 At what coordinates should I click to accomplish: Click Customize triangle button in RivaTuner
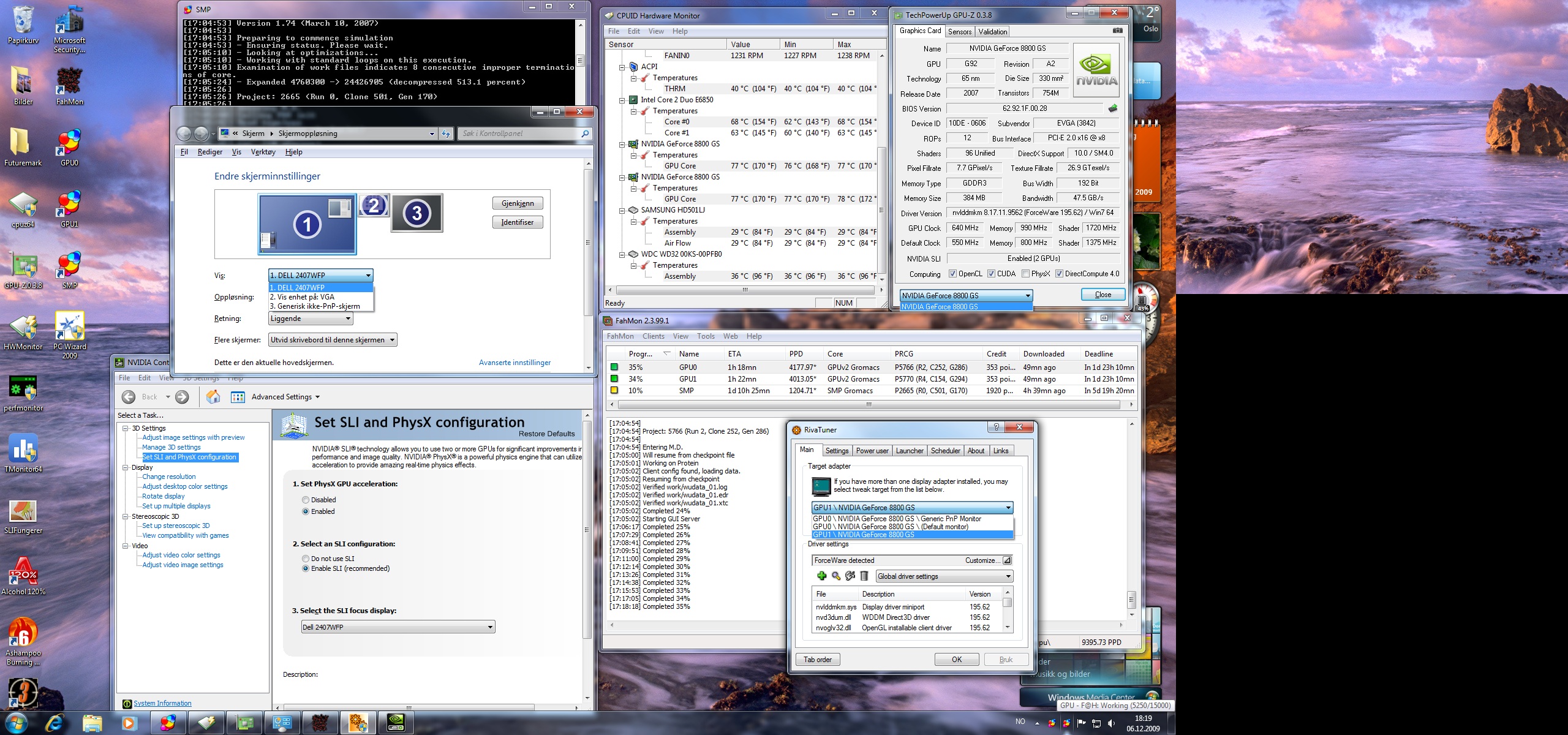click(1007, 560)
